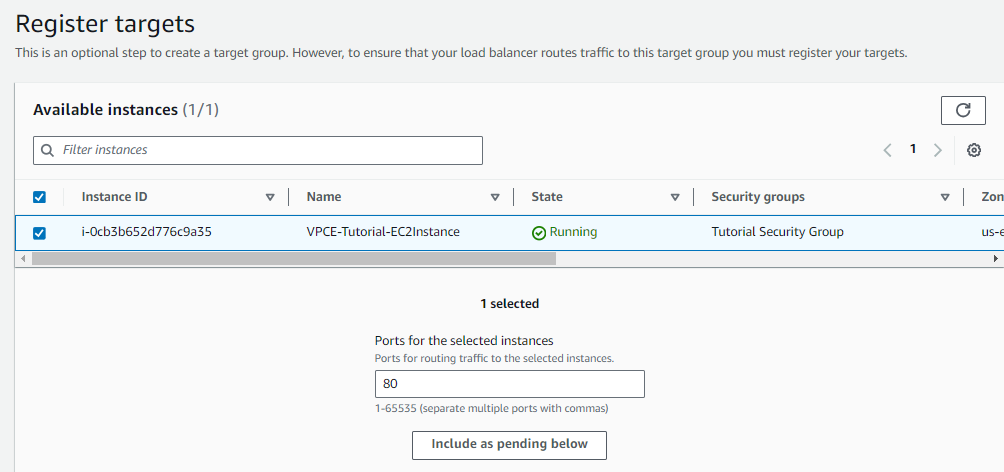Viewport: 1004px width, 472px height.
Task: Toggle the select-all instances checkbox
Action: pos(39,197)
